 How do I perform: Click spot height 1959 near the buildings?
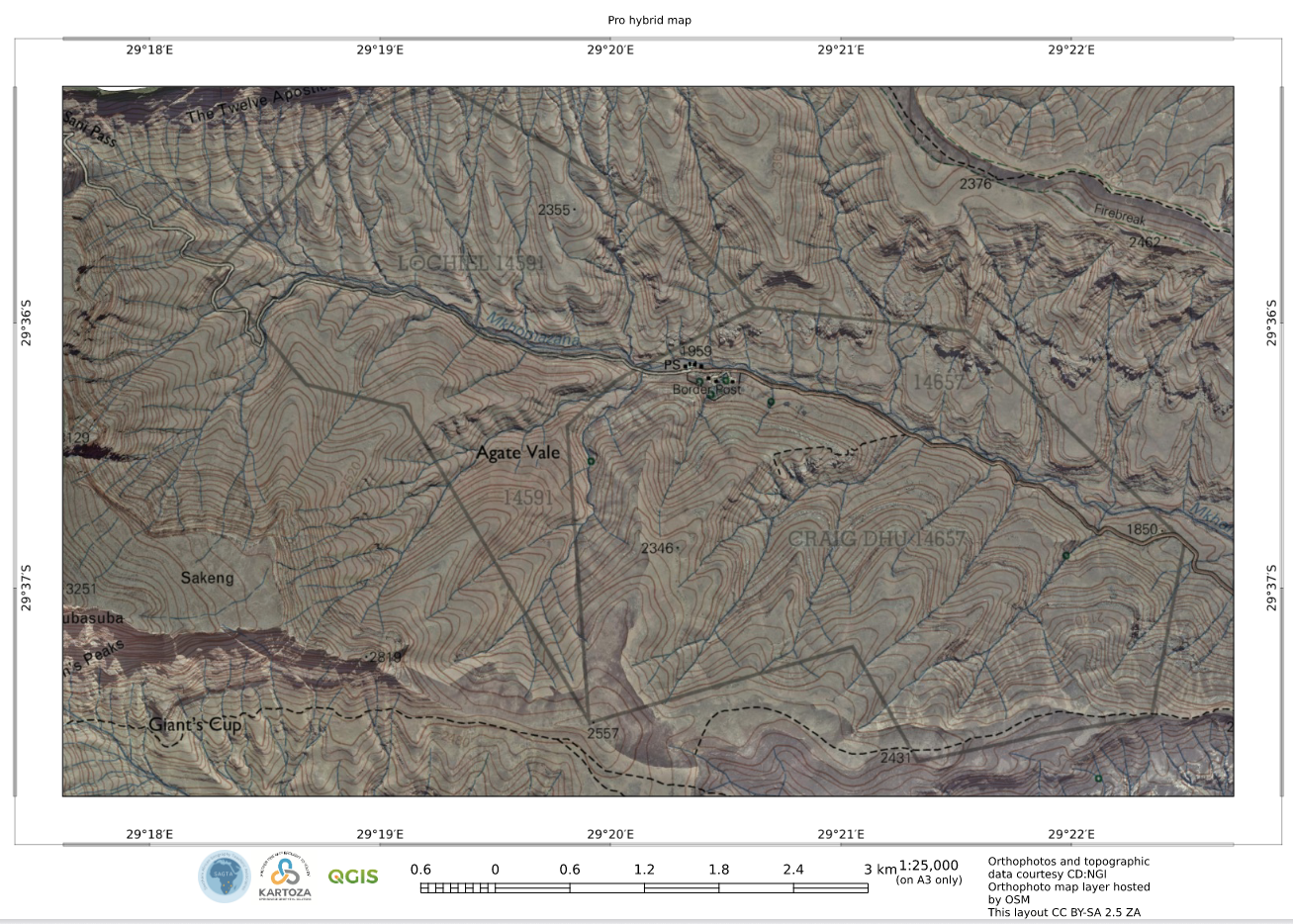696,351
